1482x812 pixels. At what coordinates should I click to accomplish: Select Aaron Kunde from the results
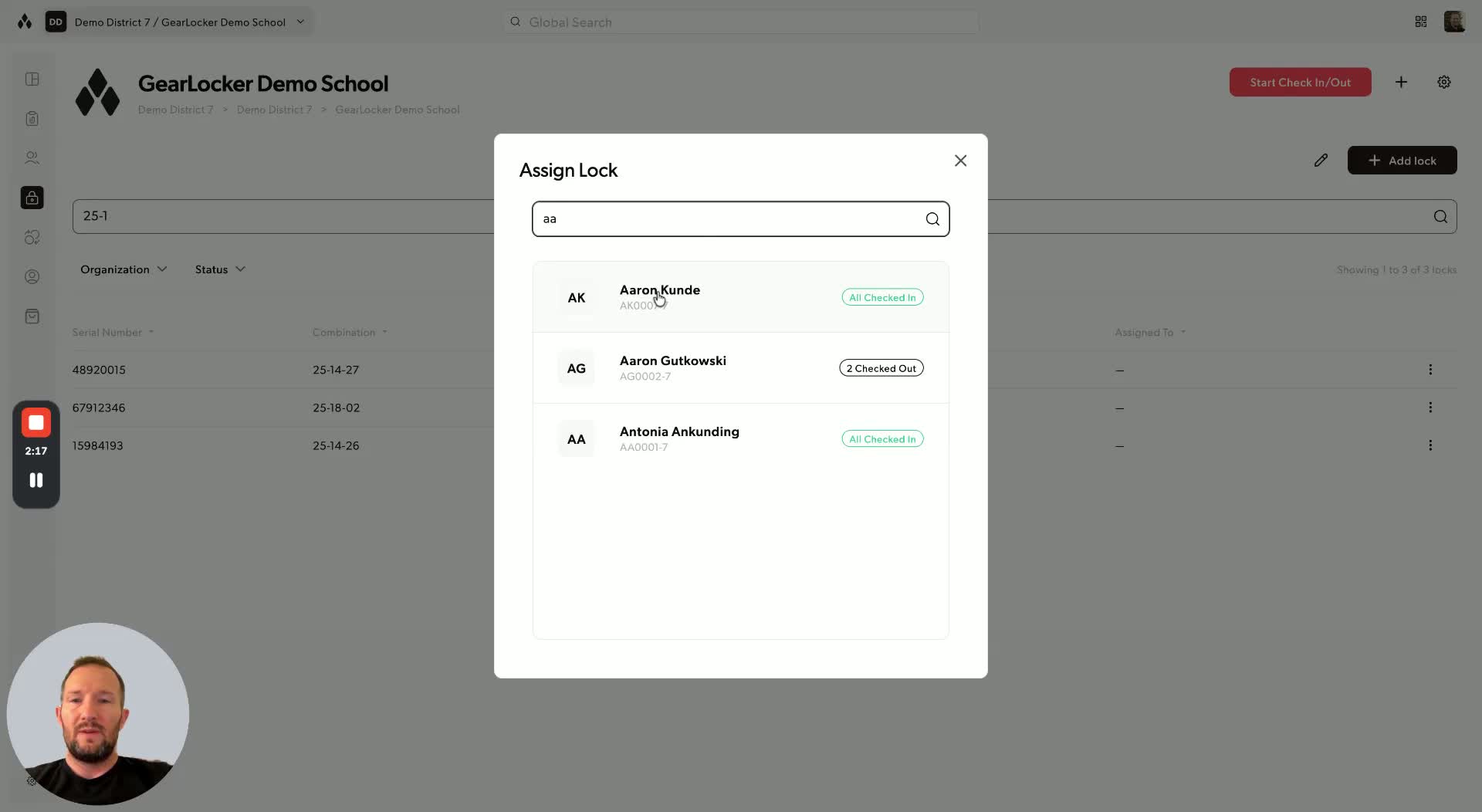(740, 297)
